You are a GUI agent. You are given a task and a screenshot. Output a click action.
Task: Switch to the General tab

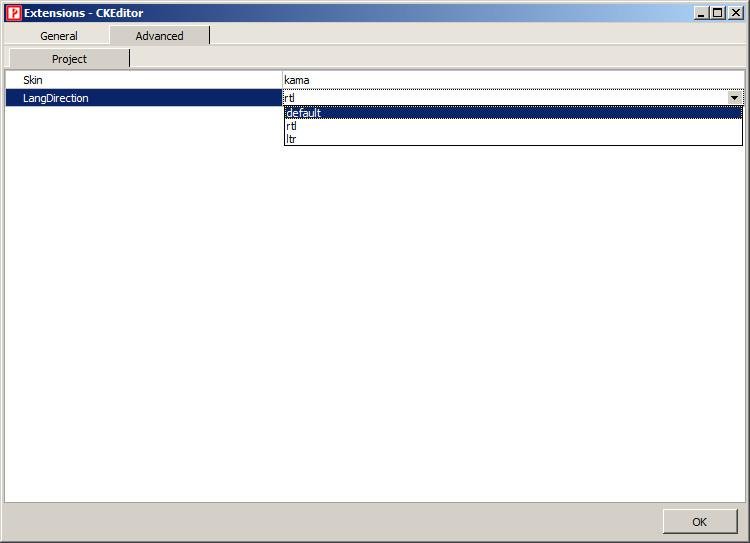tap(58, 36)
